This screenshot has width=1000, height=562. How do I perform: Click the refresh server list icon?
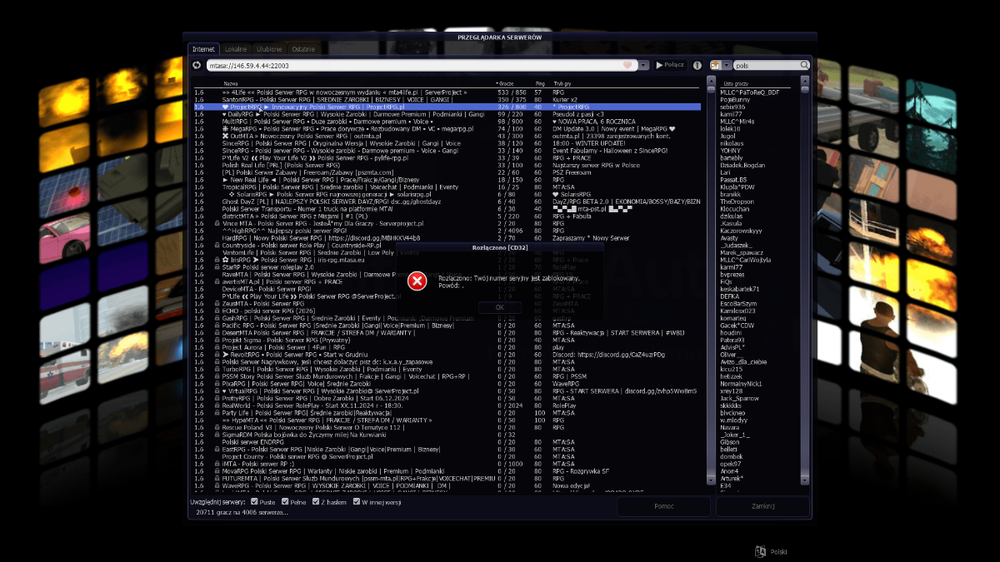point(196,65)
